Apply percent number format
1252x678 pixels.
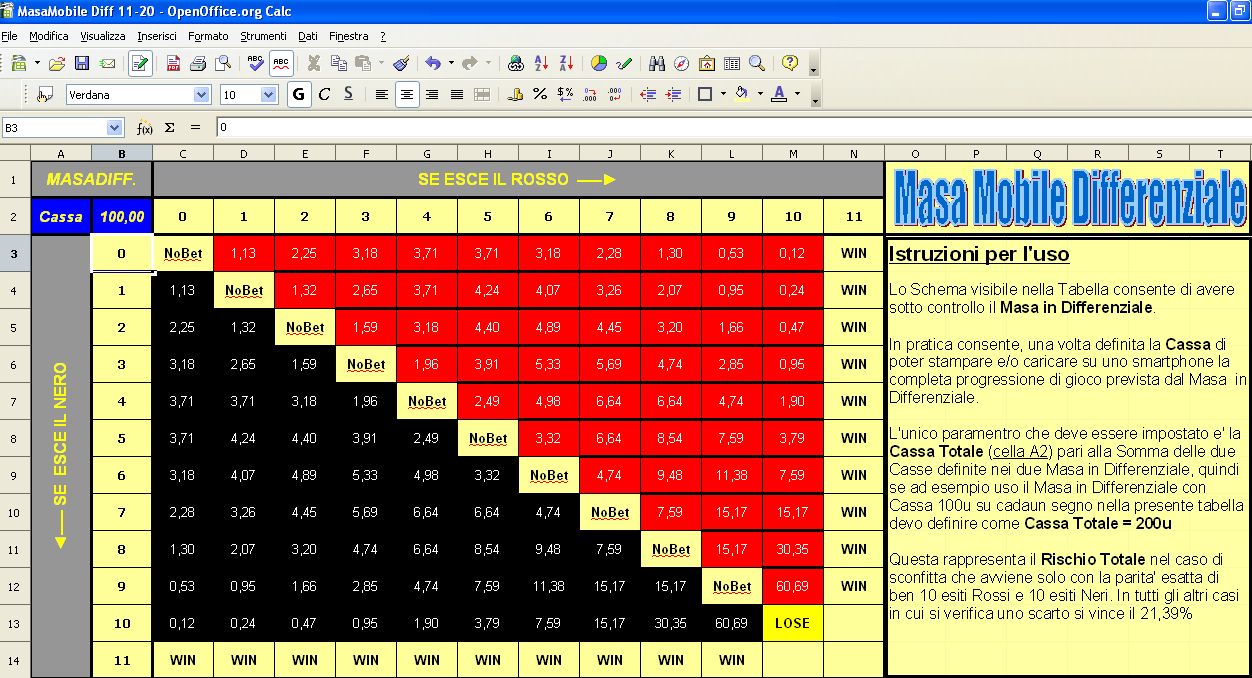540,94
